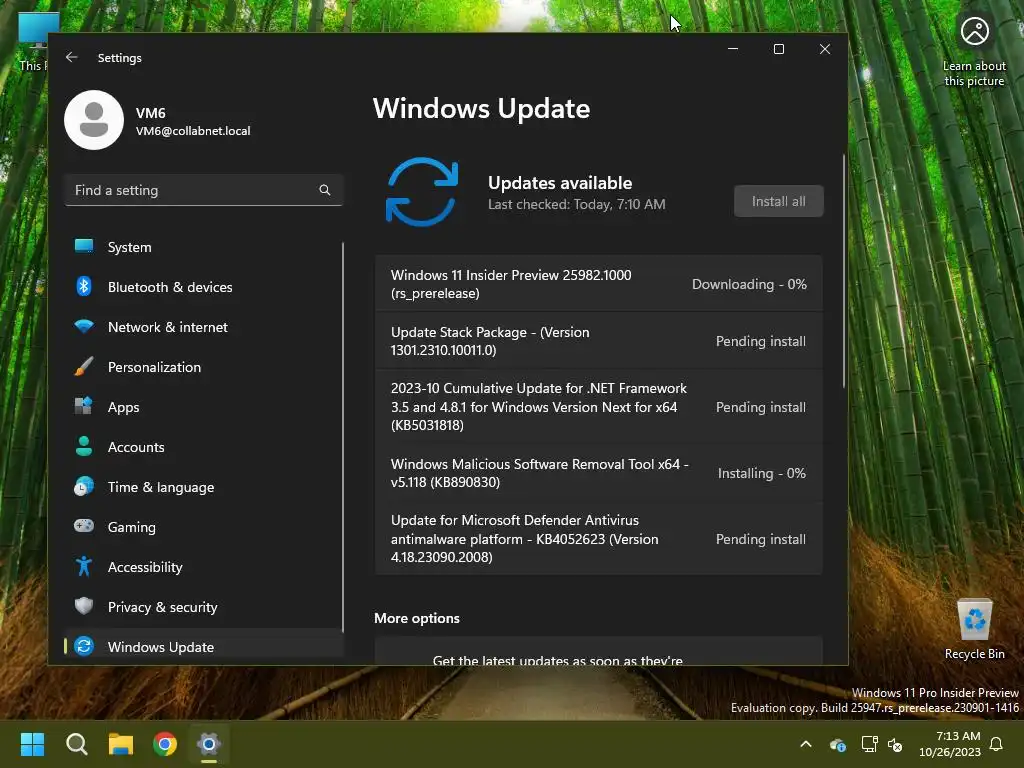
Task: Select Personalization in the sidebar
Action: [x=204, y=367]
